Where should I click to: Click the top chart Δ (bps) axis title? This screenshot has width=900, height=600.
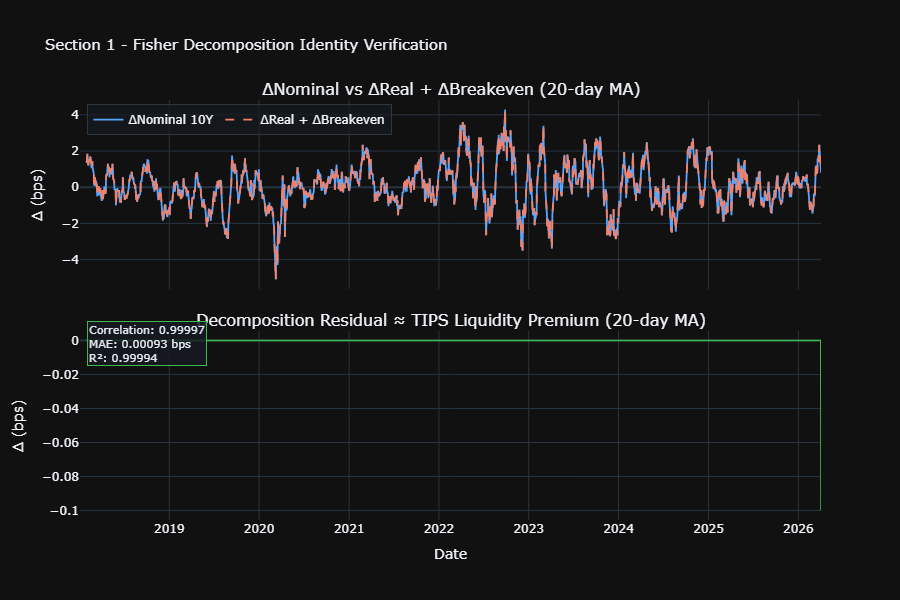tap(38, 195)
